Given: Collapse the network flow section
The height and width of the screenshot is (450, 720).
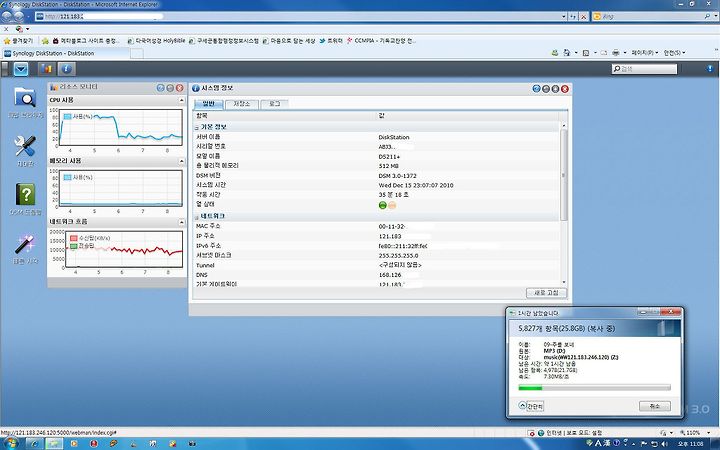Looking at the screenshot, I should 181,222.
